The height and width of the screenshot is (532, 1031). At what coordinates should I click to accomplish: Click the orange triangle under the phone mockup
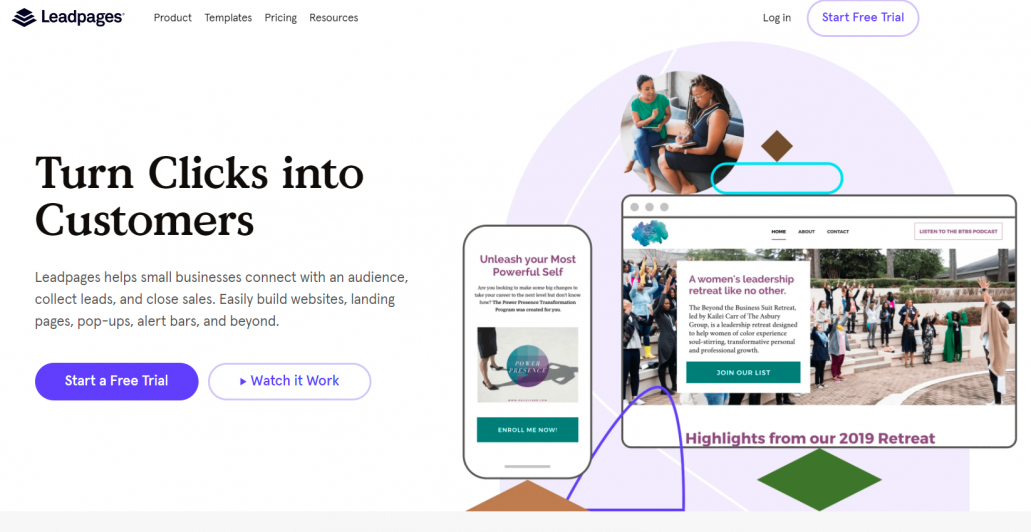(527, 496)
